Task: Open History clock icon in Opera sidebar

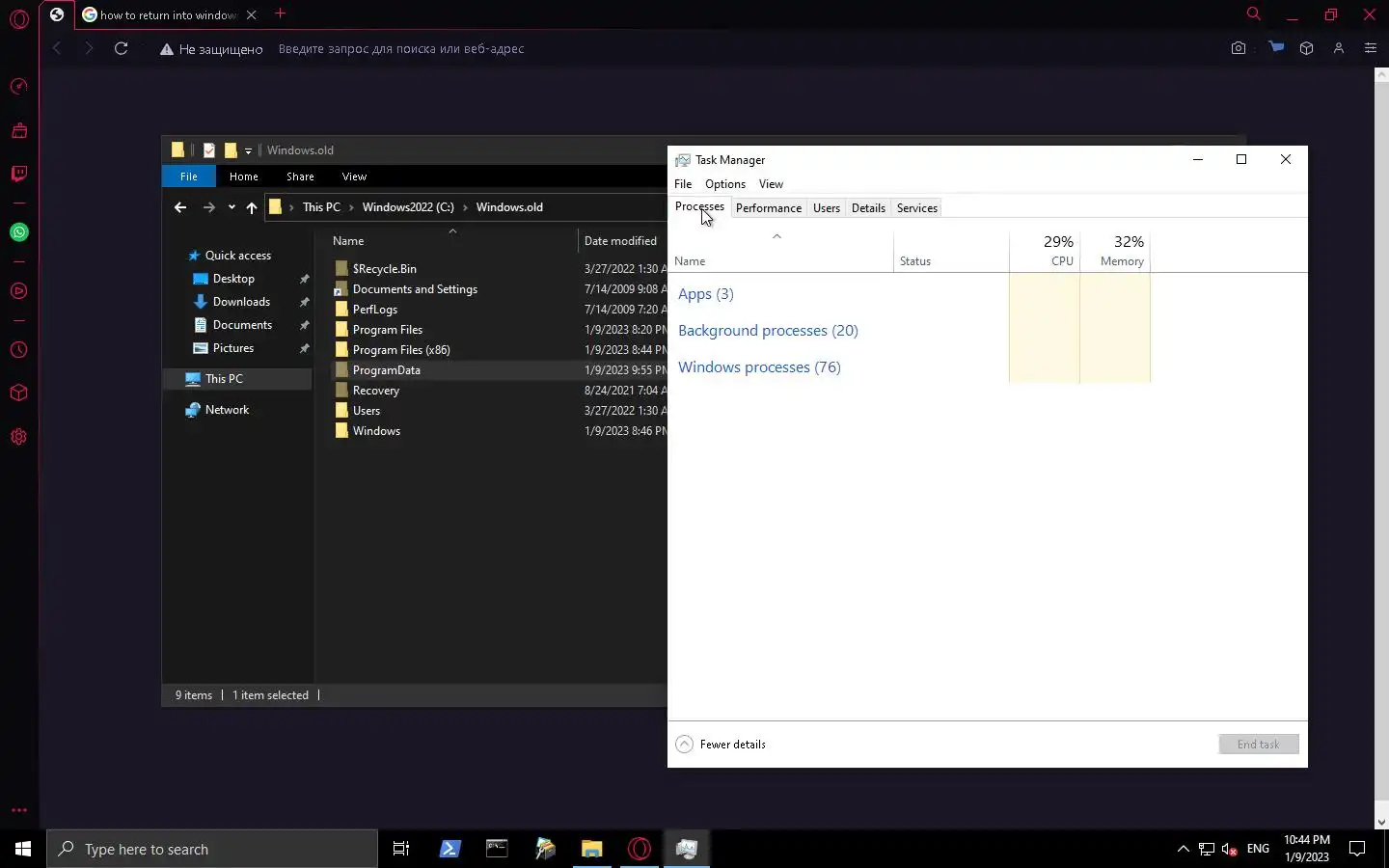Action: (18, 350)
